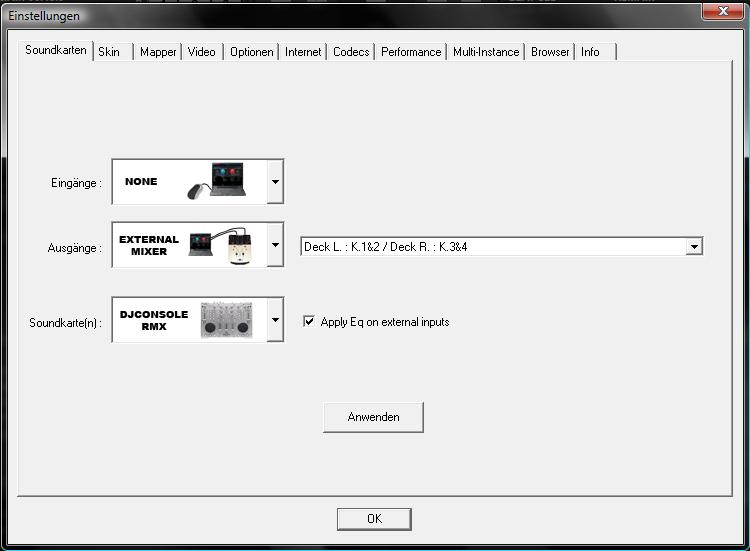Switch to the Codecs tab

point(351,52)
